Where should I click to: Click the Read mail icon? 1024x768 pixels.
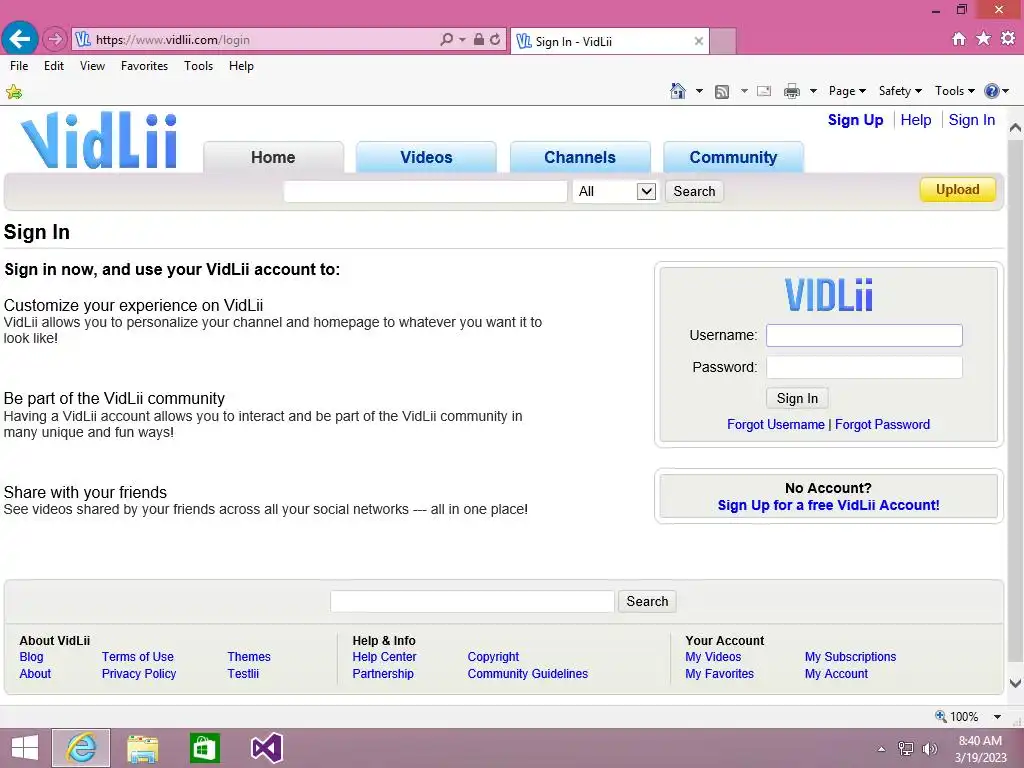pos(764,91)
